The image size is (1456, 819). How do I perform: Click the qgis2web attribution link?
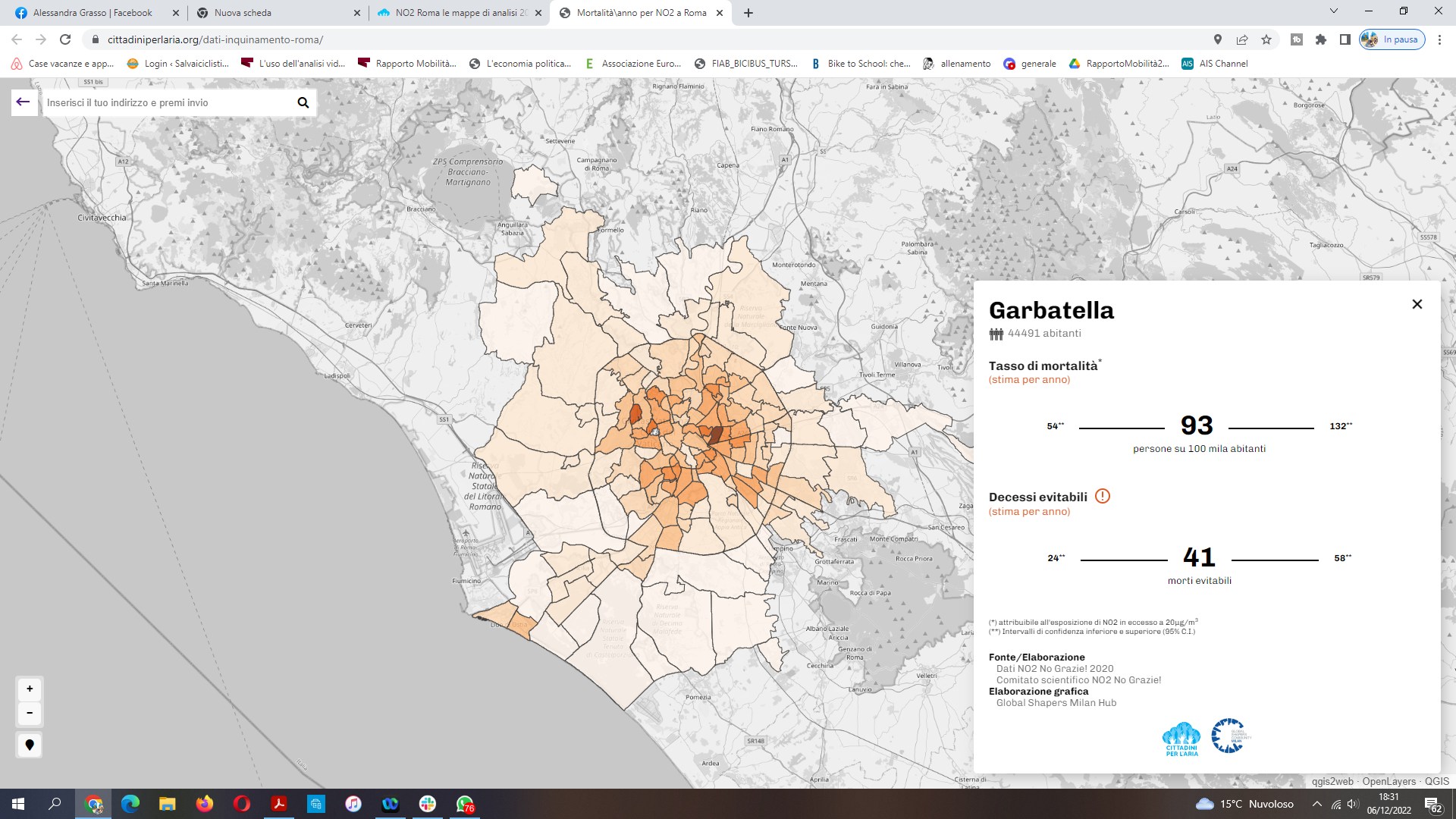point(1332,781)
